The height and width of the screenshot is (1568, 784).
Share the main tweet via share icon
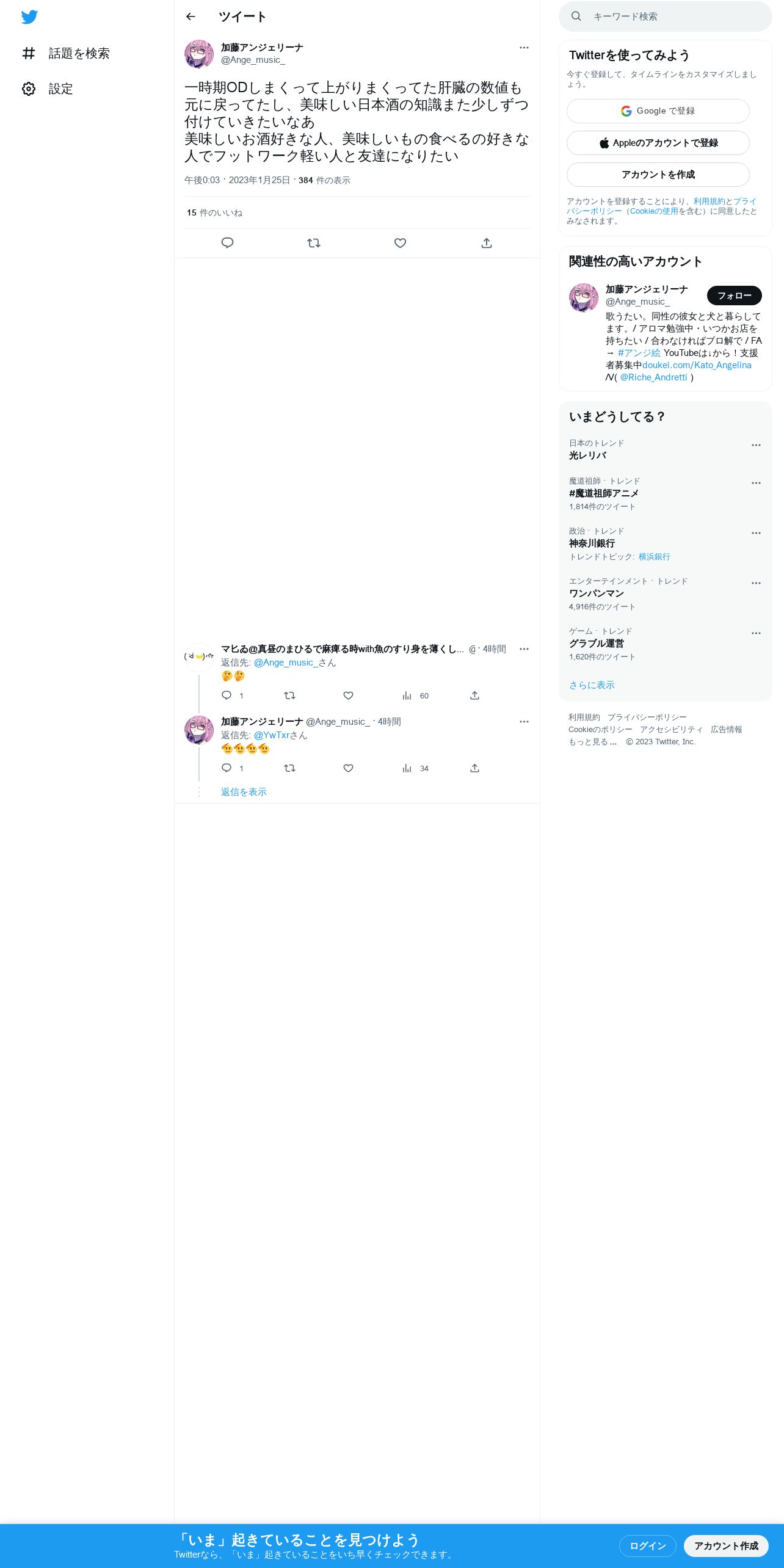487,243
